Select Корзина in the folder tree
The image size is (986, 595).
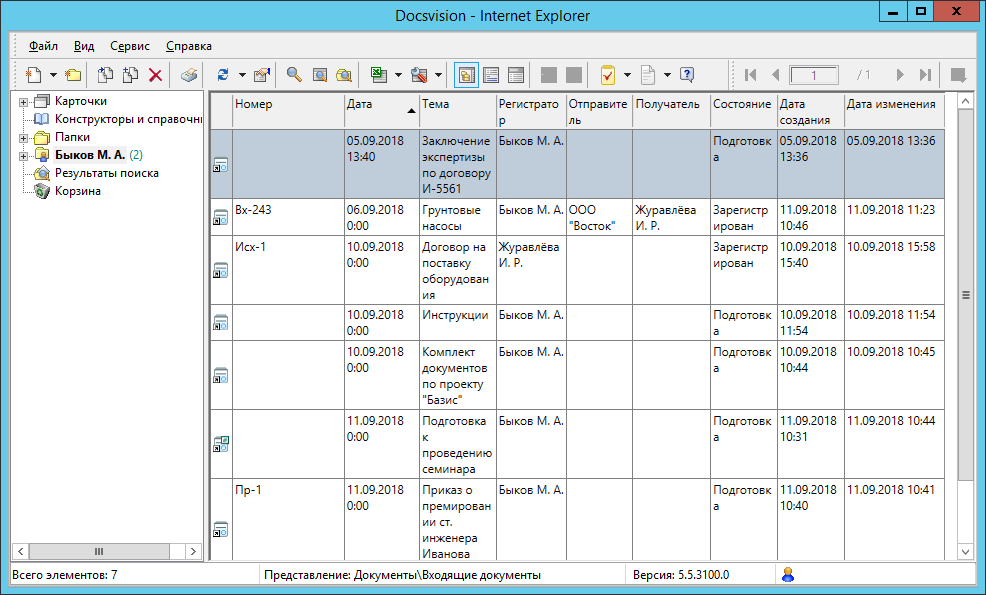[77, 191]
